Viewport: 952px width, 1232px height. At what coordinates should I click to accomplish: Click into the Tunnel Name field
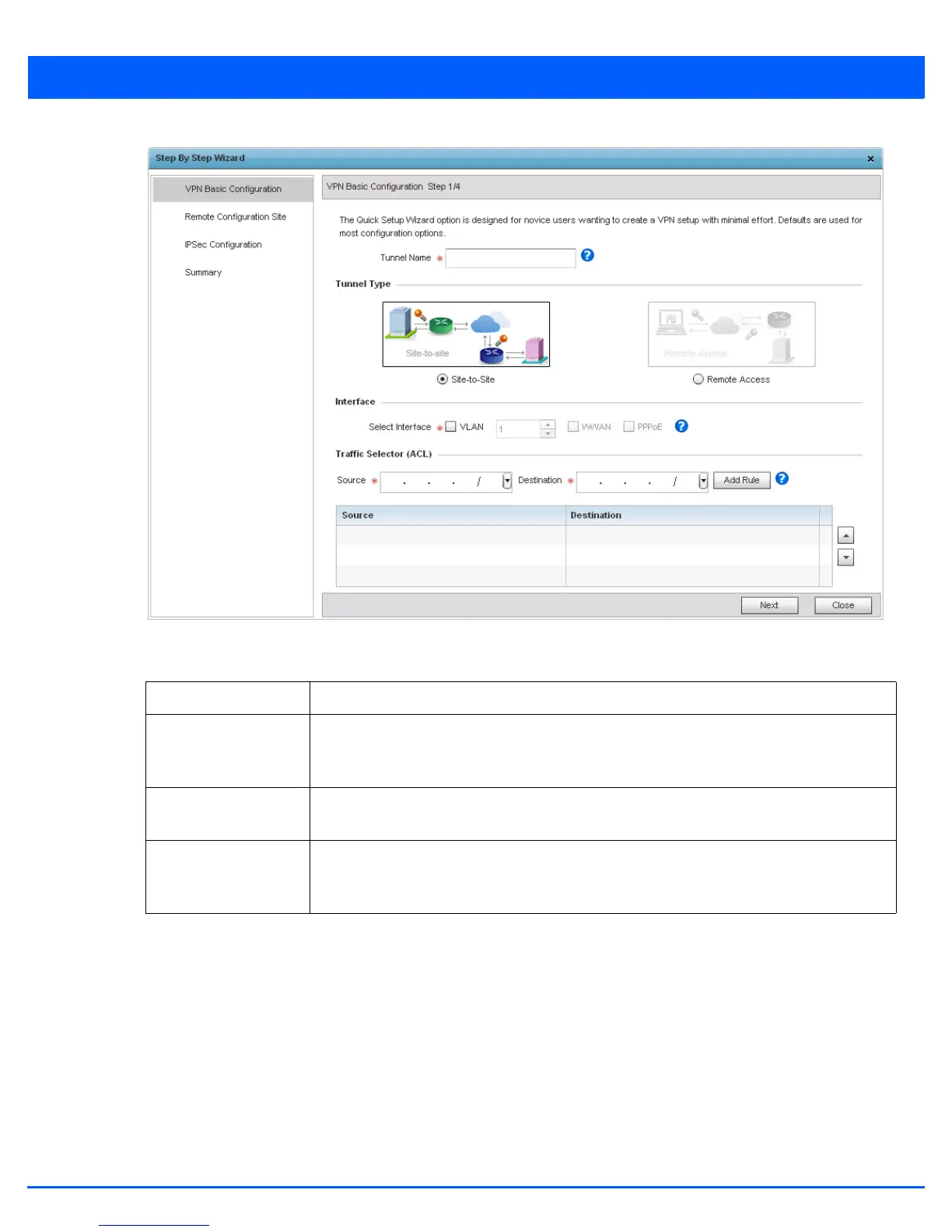click(510, 258)
